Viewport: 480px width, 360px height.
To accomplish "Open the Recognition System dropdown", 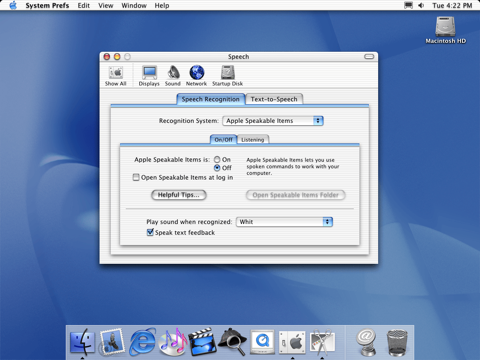I will pyautogui.click(x=273, y=121).
